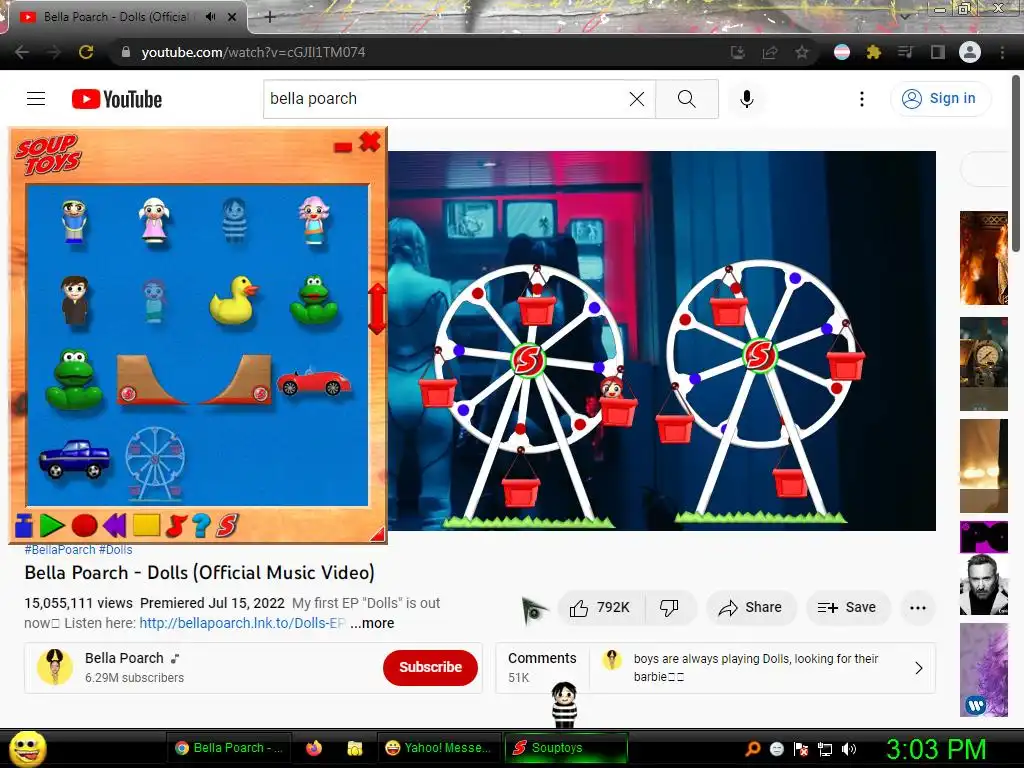The height and width of the screenshot is (768, 1024).
Task: Close the Soup Toys toybox panel
Action: pos(370,142)
